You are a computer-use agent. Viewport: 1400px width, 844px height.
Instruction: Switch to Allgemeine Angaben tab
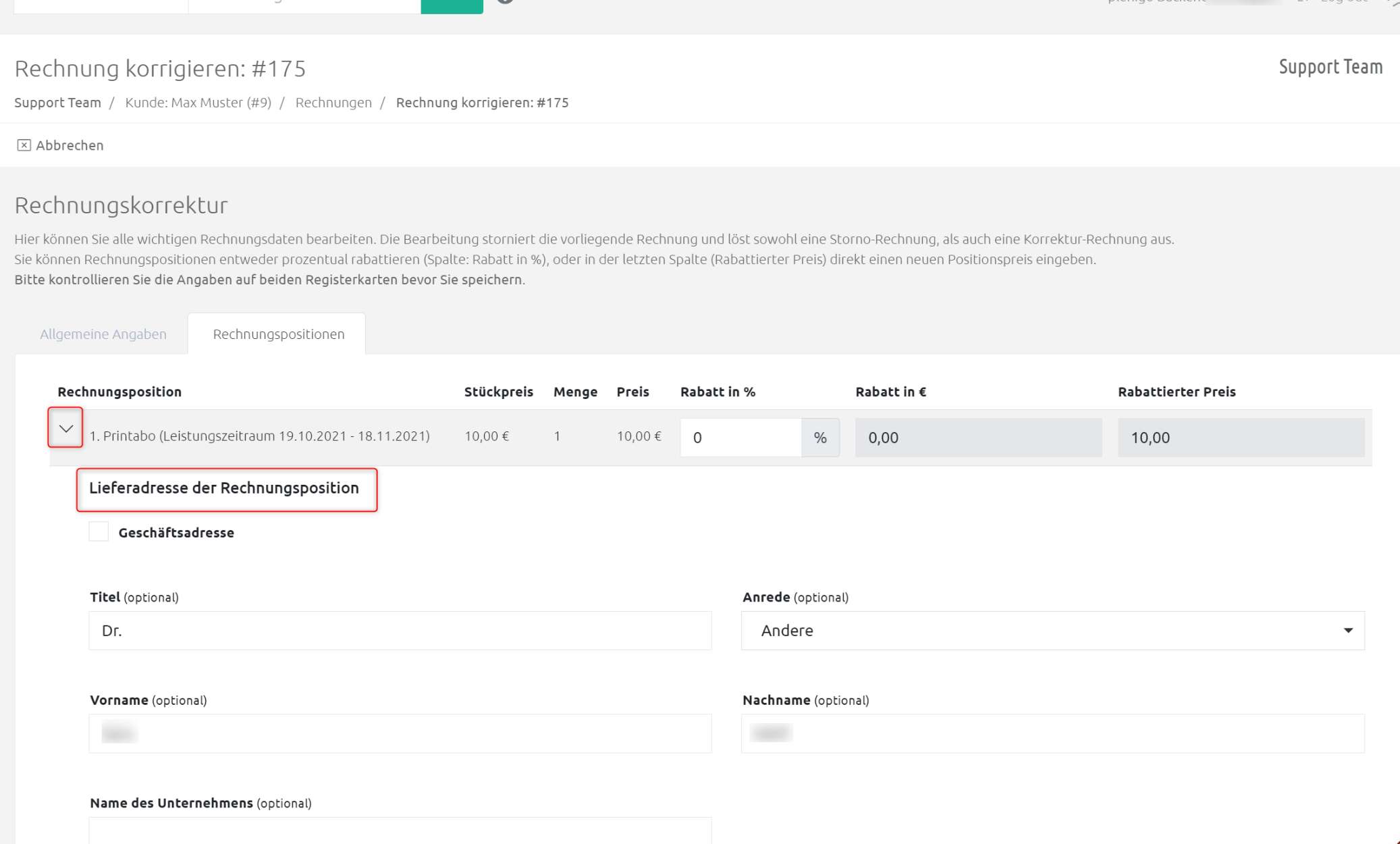coord(103,334)
